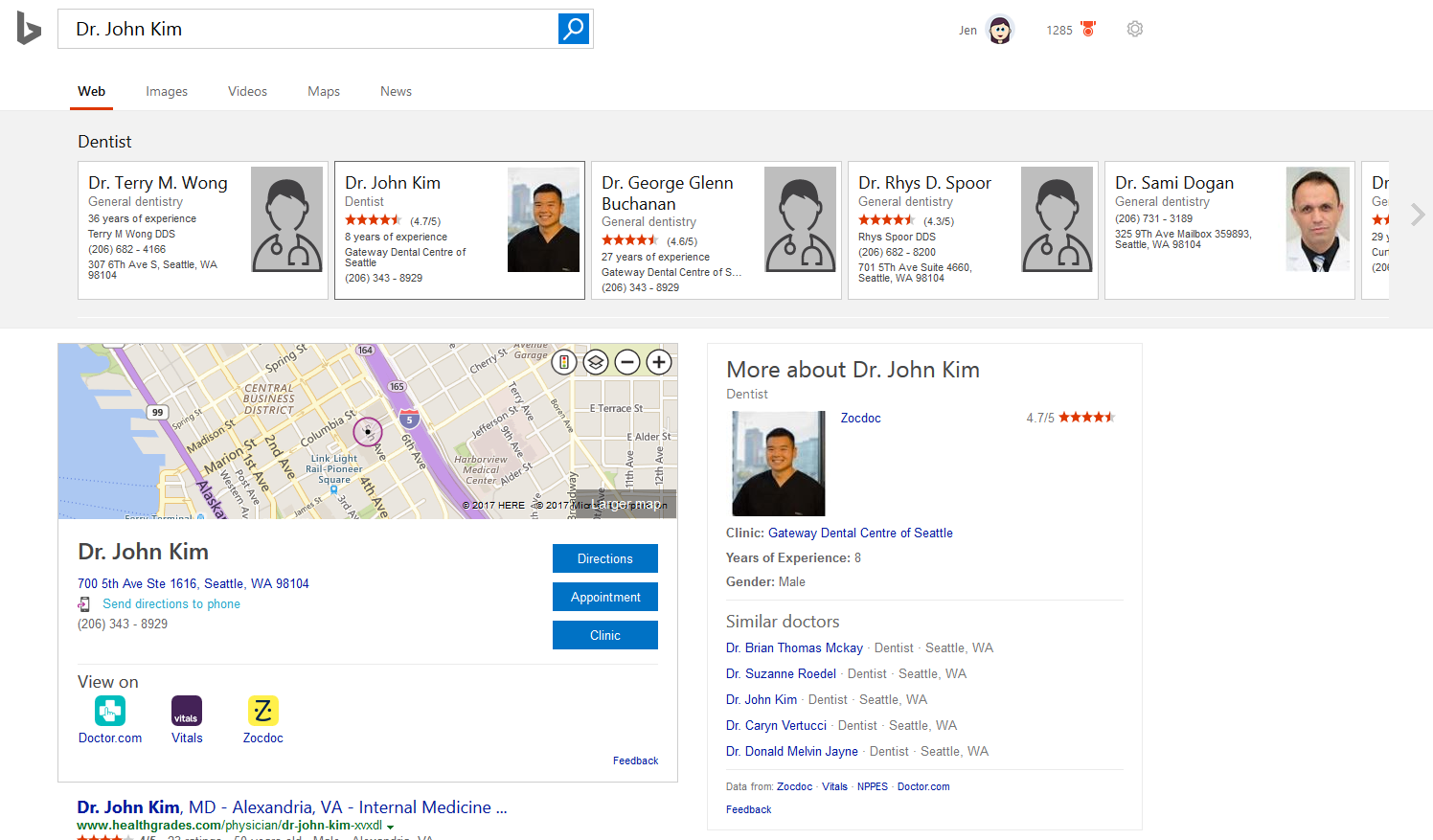Click the Directions button
Viewport: 1433px width, 840px height.
604,558
